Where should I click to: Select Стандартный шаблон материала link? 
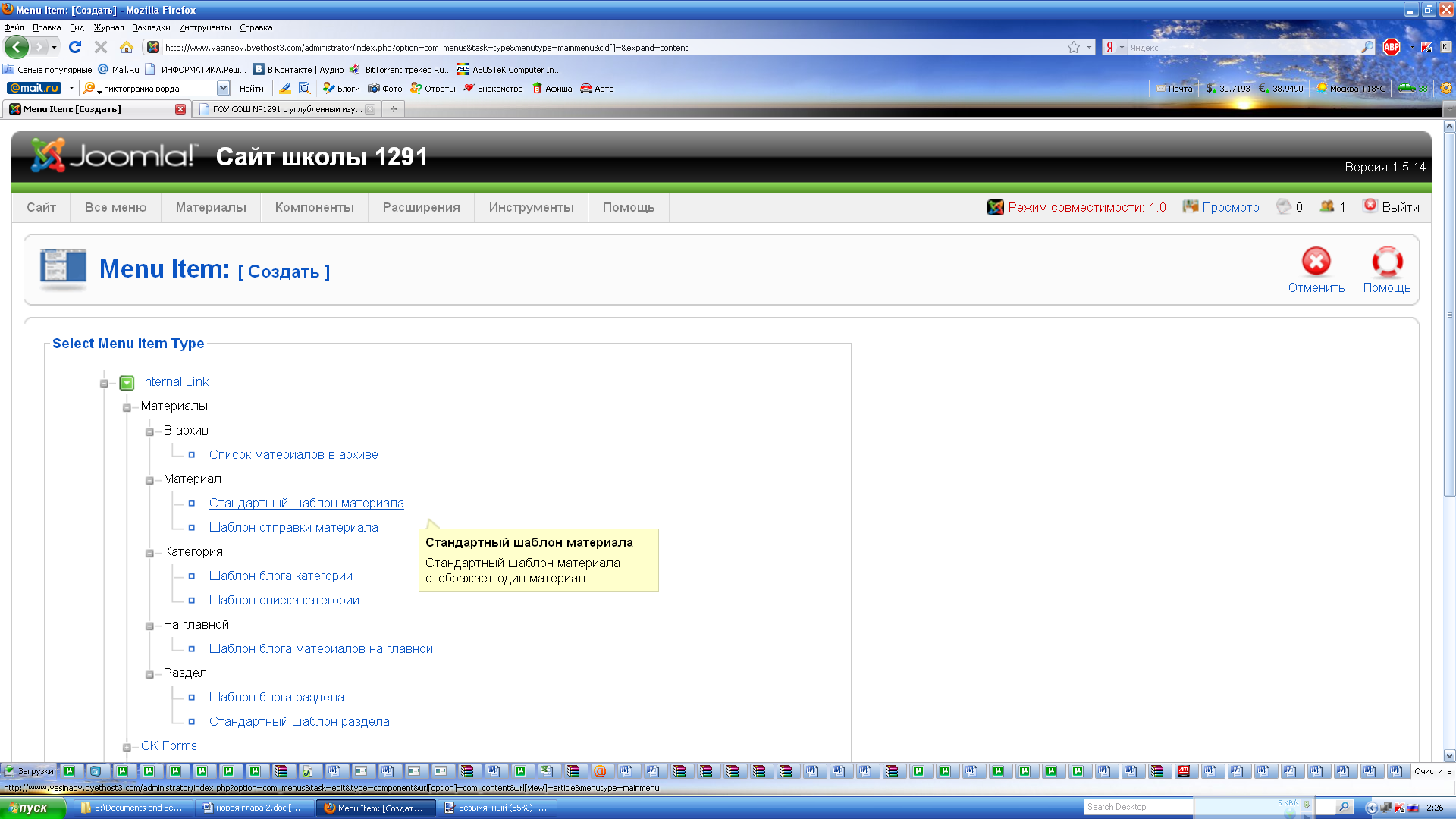306,503
